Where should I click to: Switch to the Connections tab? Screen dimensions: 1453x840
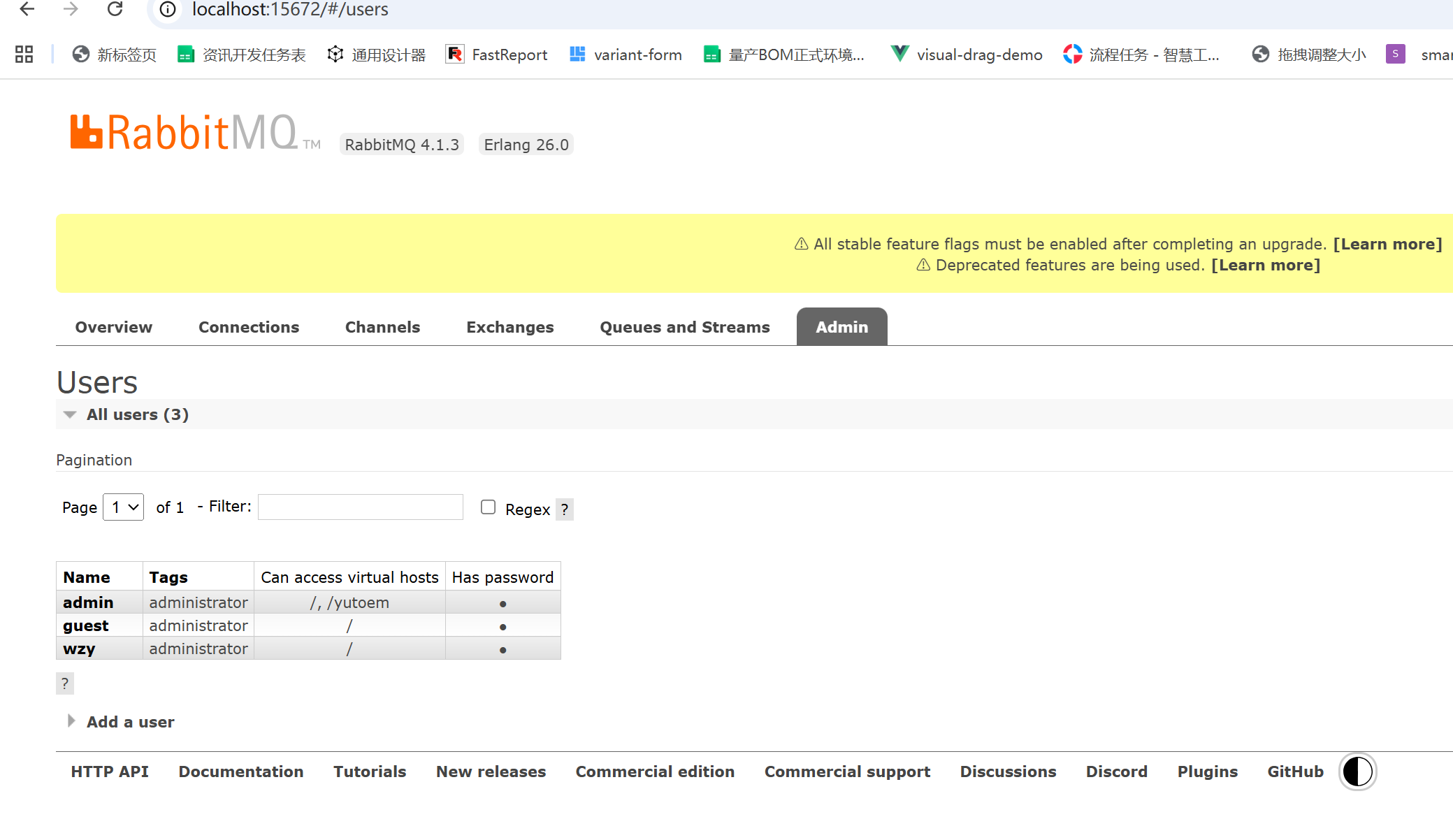(x=249, y=327)
